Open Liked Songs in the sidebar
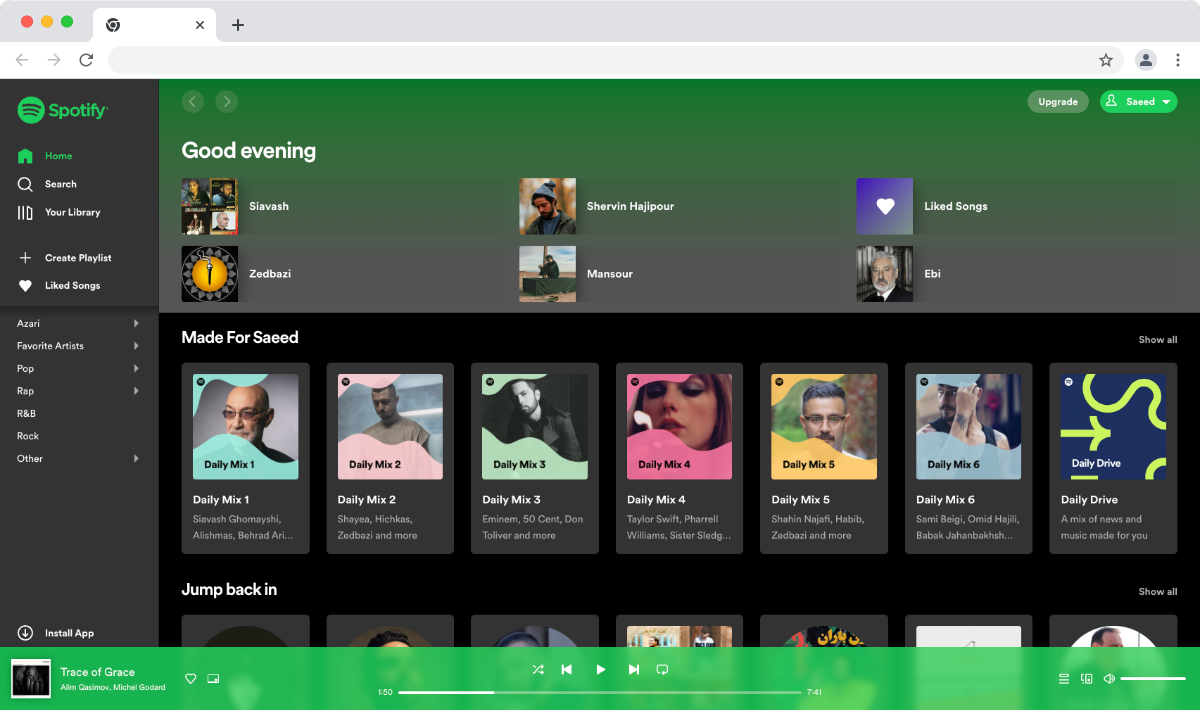Viewport: 1200px width, 710px height. (59, 286)
